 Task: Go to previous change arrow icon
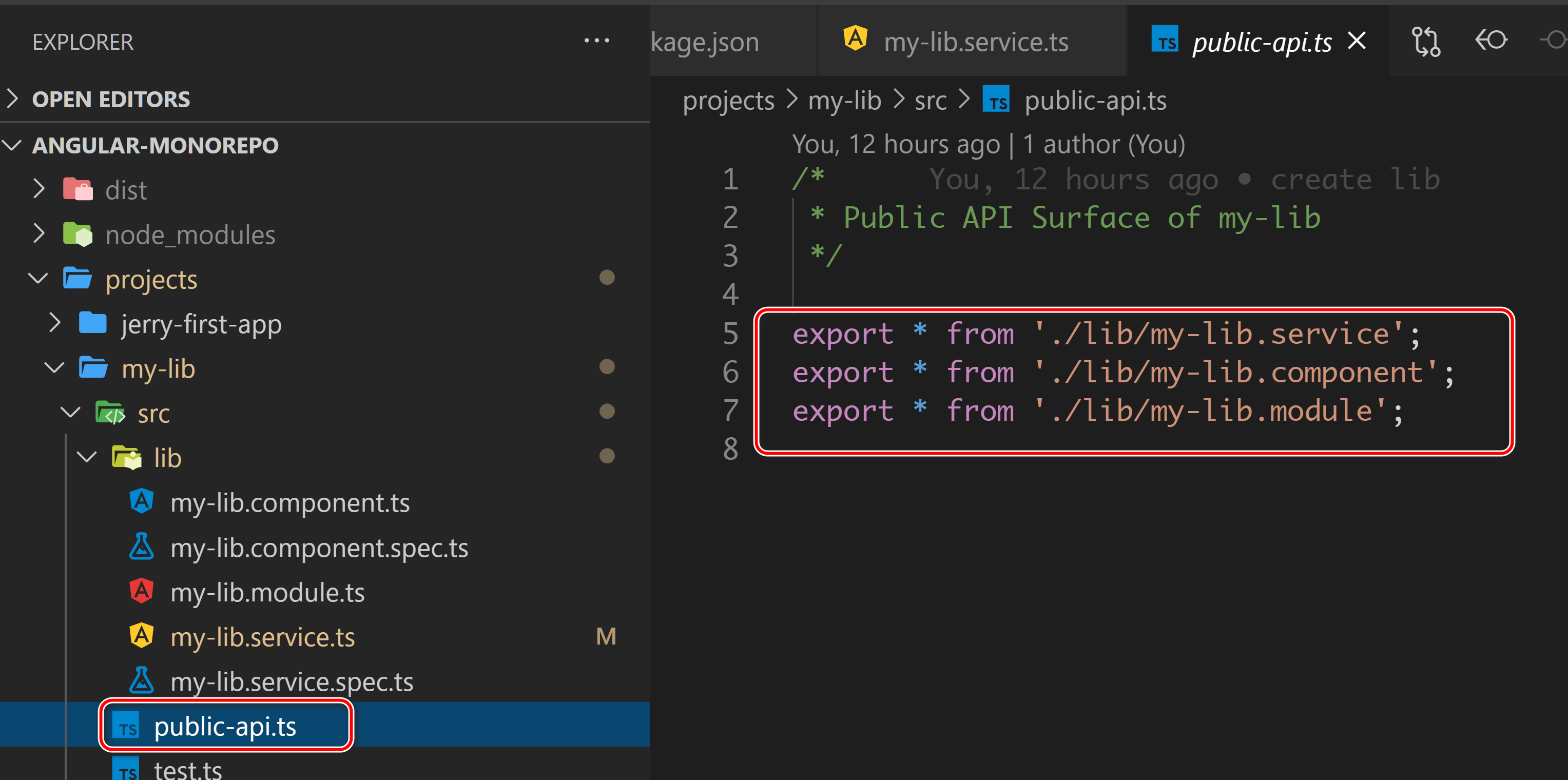pyautogui.click(x=1490, y=41)
